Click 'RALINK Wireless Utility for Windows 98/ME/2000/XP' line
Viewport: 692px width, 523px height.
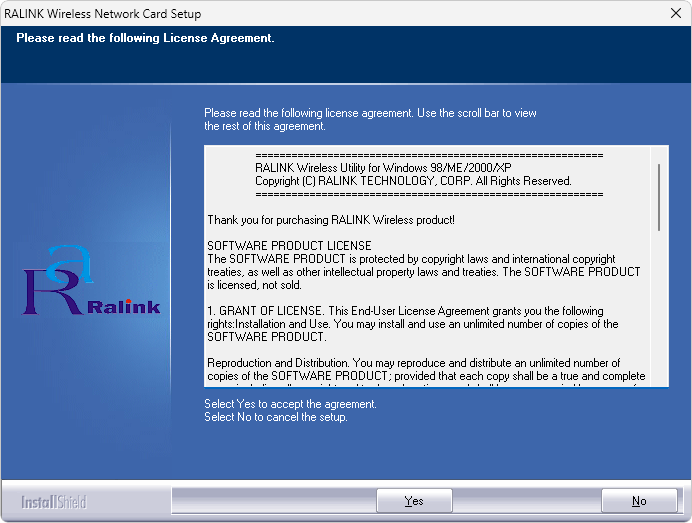[x=383, y=168]
